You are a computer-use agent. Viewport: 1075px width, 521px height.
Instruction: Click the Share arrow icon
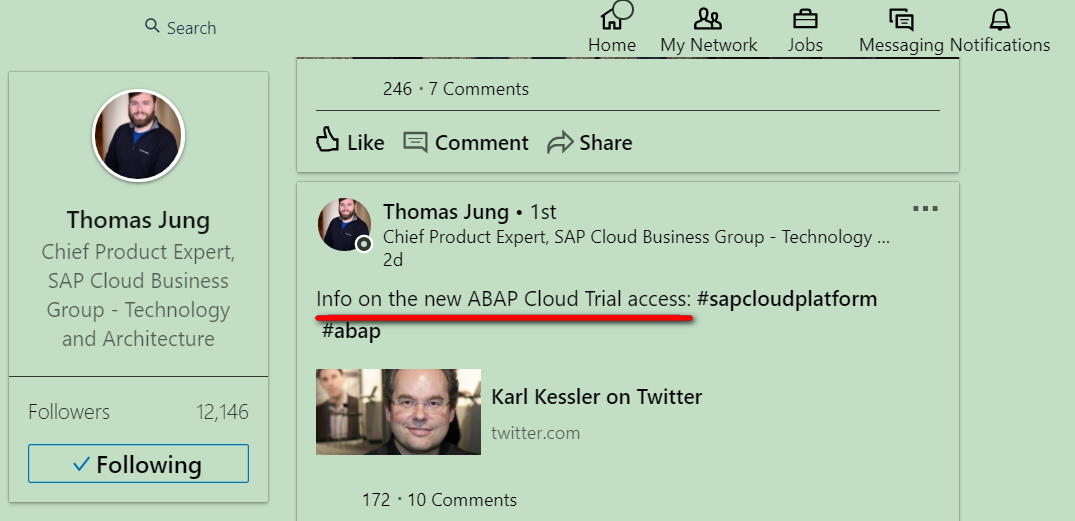(x=560, y=143)
